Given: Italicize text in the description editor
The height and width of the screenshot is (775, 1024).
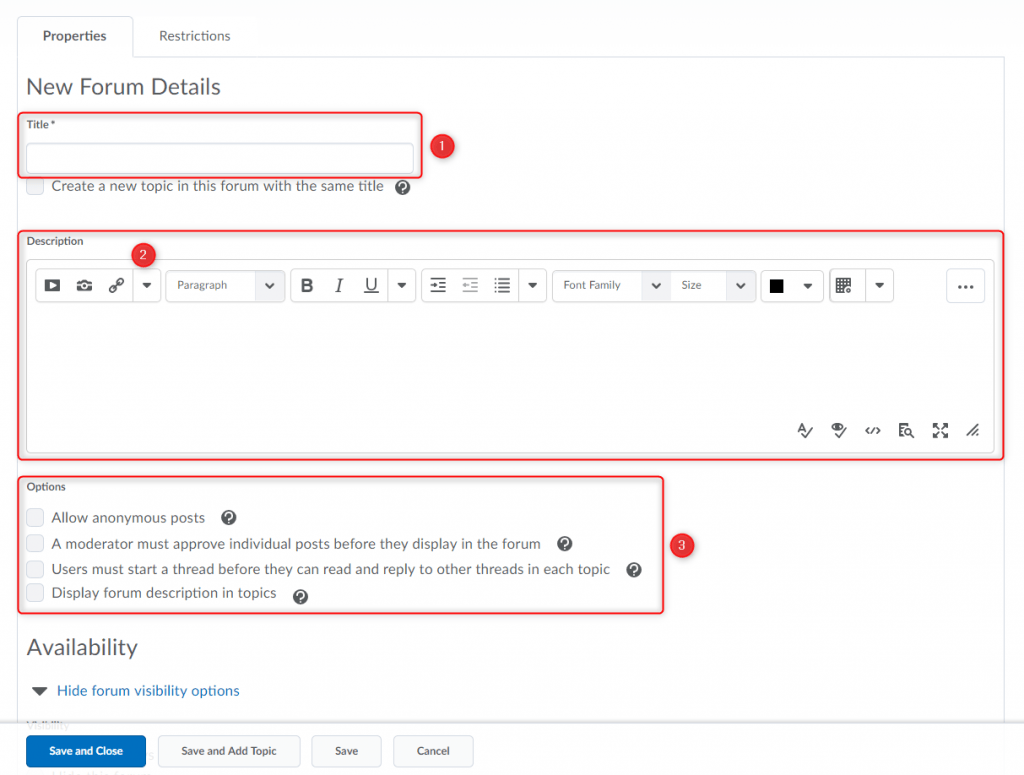Looking at the screenshot, I should [x=339, y=285].
